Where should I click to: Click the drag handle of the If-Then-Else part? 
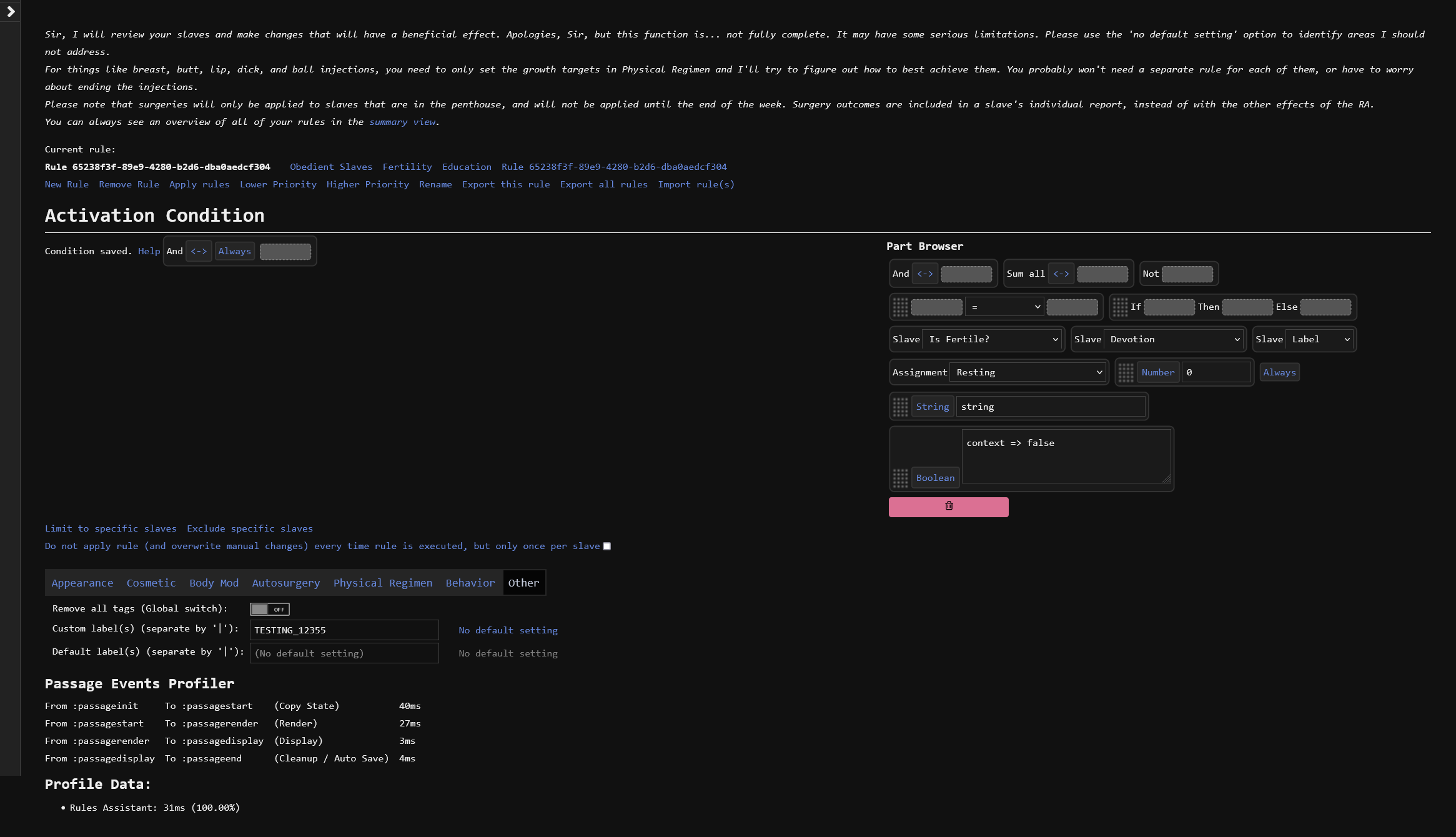click(x=1120, y=307)
